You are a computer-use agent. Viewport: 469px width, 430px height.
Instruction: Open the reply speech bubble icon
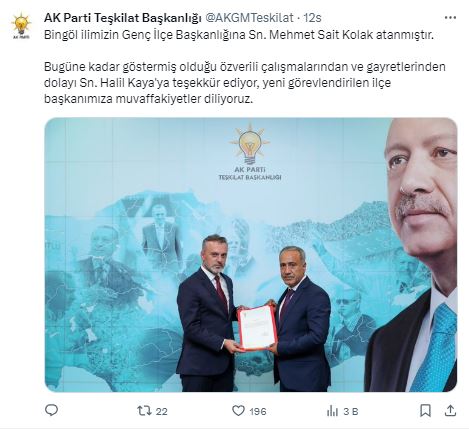(x=51, y=410)
